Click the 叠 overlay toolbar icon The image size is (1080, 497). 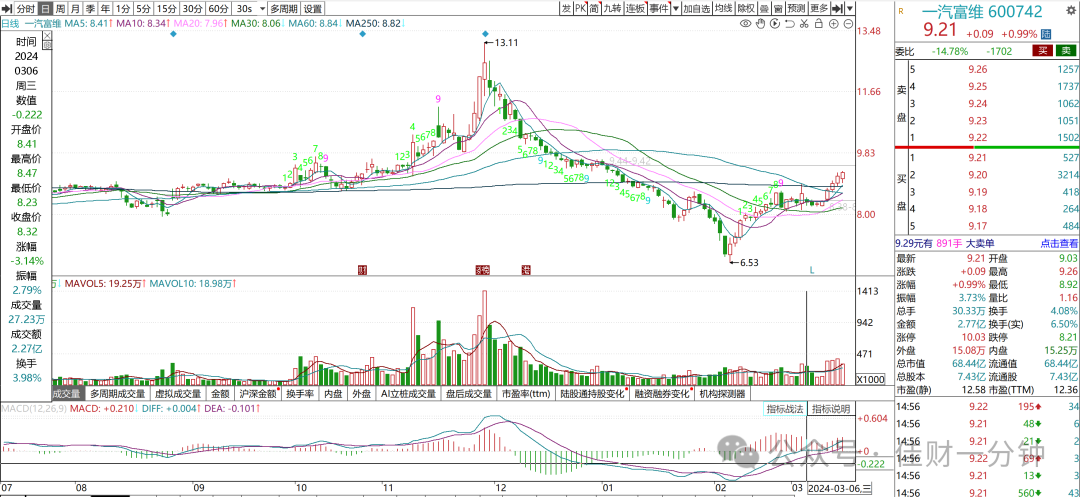coord(763,9)
